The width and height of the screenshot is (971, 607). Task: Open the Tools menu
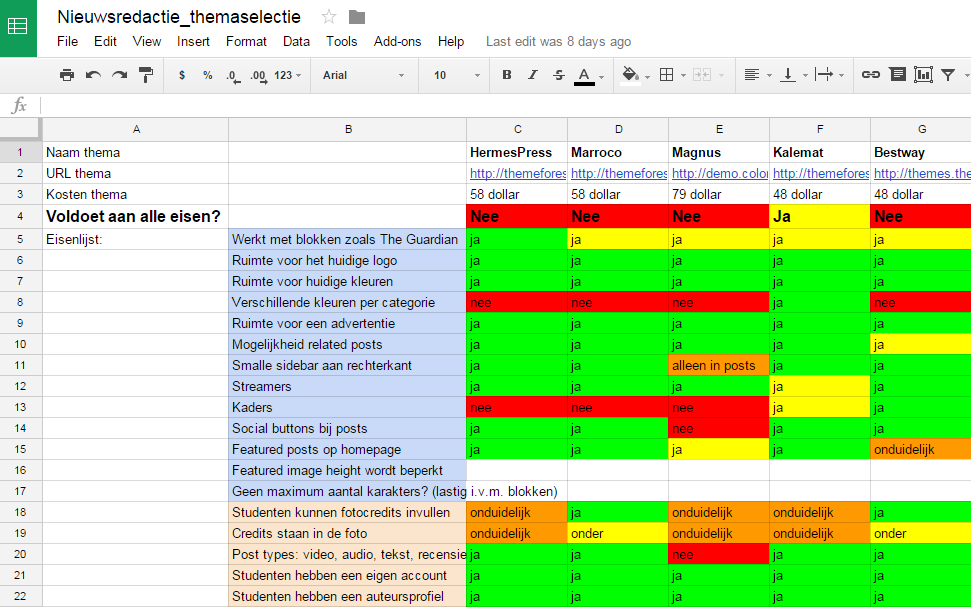coord(342,41)
